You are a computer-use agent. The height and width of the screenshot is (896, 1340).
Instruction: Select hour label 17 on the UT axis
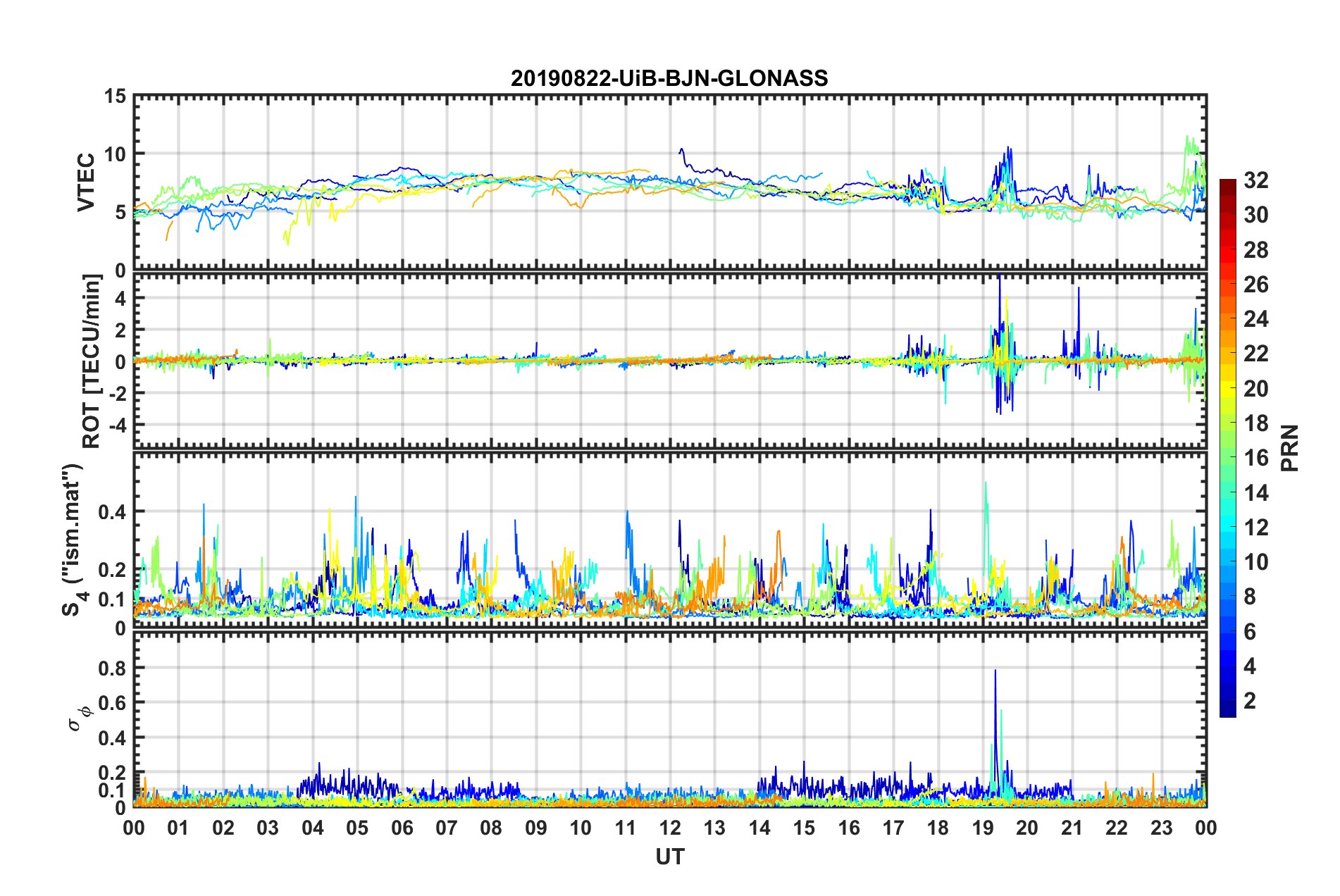(x=893, y=828)
